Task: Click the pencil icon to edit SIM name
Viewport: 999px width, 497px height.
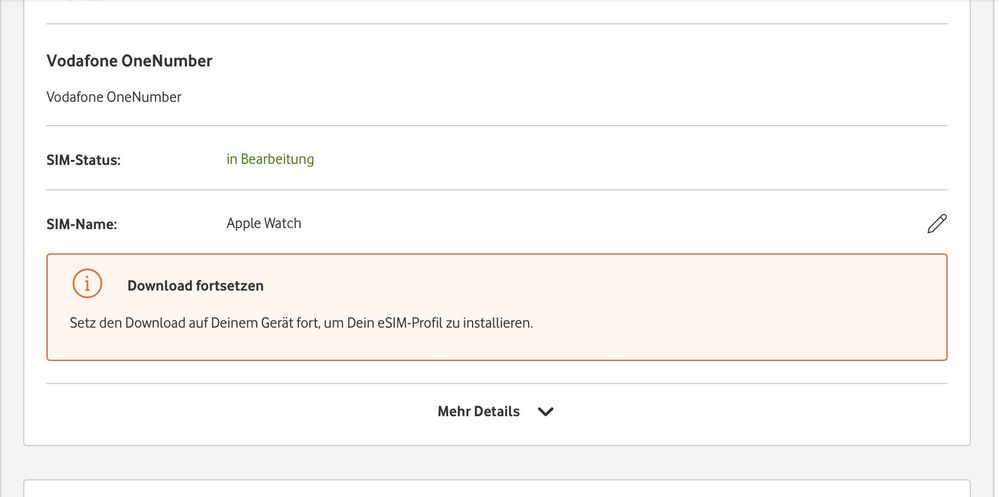Action: tap(936, 224)
